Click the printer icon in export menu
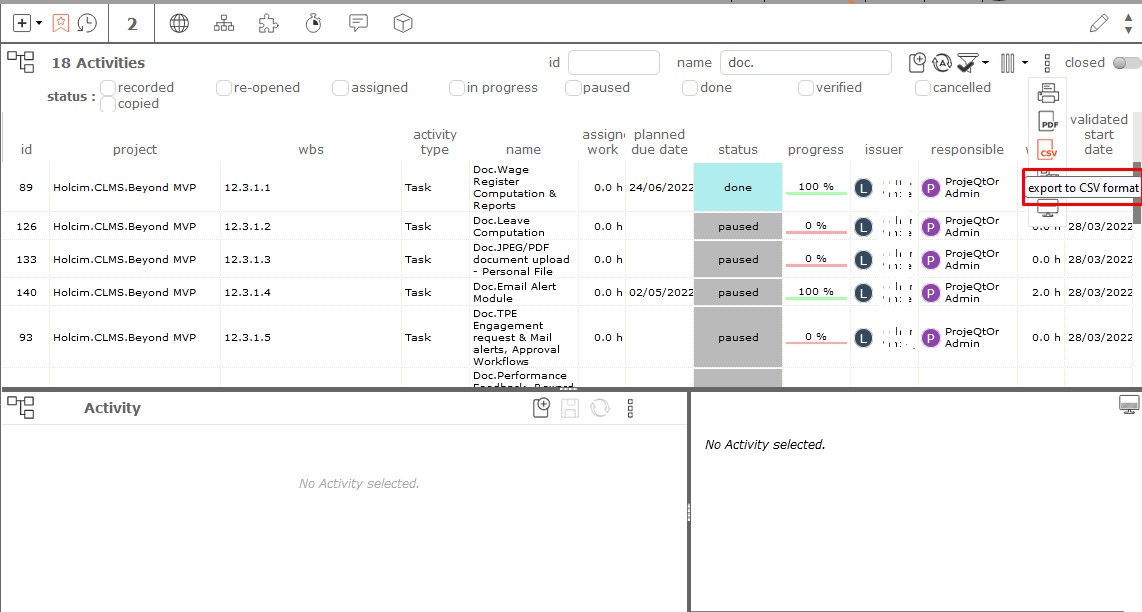 (1047, 94)
